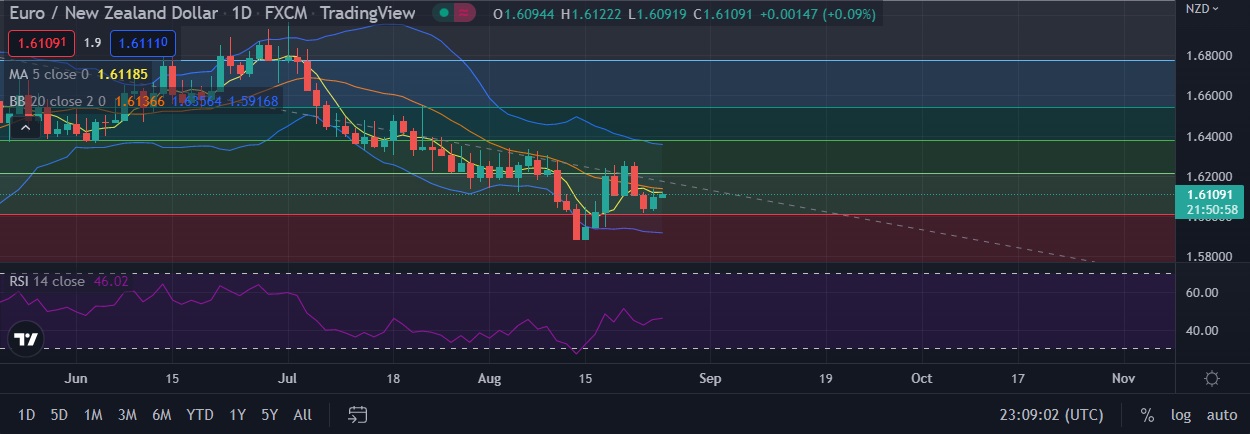Open the NZD currency dropdown
The height and width of the screenshot is (434, 1250).
pyautogui.click(x=1203, y=8)
